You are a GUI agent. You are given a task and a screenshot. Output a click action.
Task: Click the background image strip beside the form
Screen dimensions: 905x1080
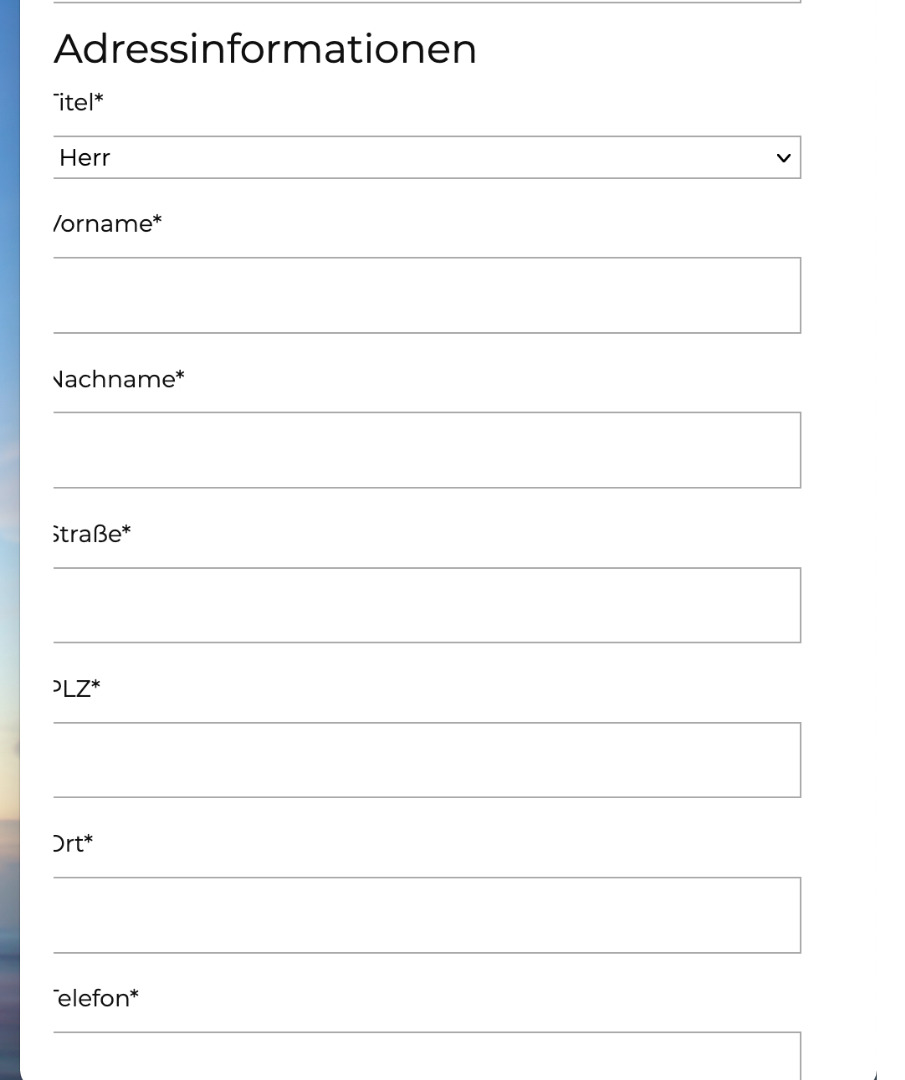(9, 540)
